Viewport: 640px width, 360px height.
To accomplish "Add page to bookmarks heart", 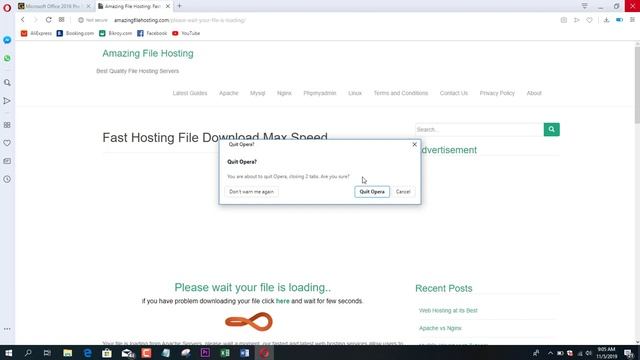I will (589, 20).
